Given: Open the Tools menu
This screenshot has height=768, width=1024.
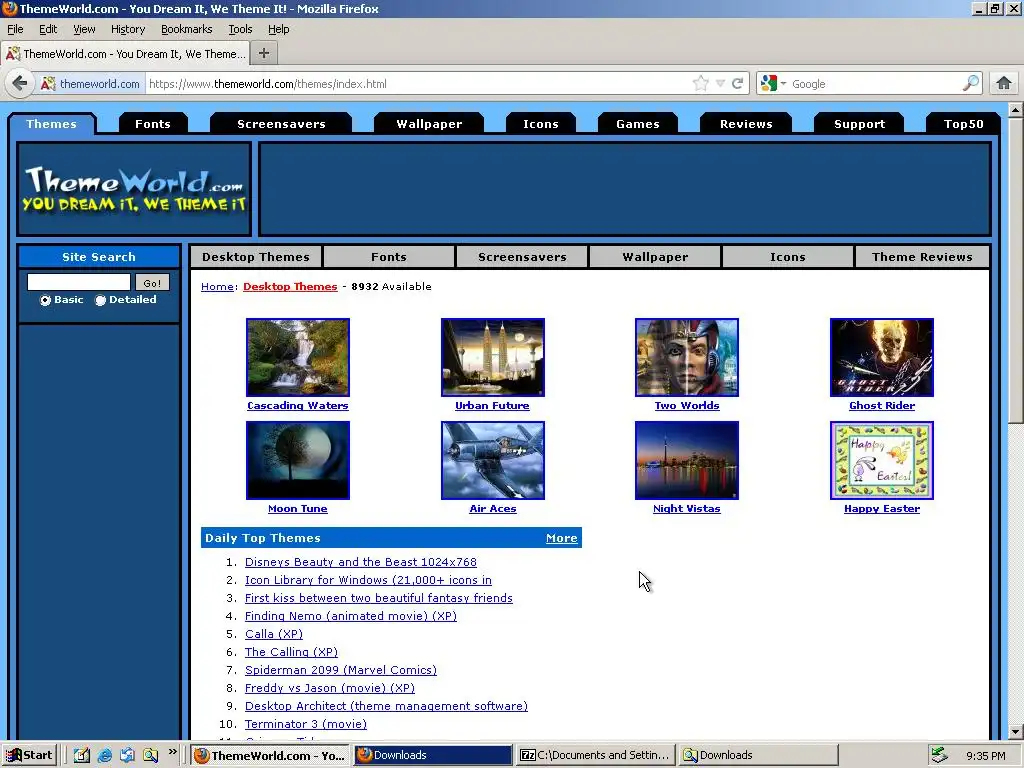Looking at the screenshot, I should coord(240,29).
